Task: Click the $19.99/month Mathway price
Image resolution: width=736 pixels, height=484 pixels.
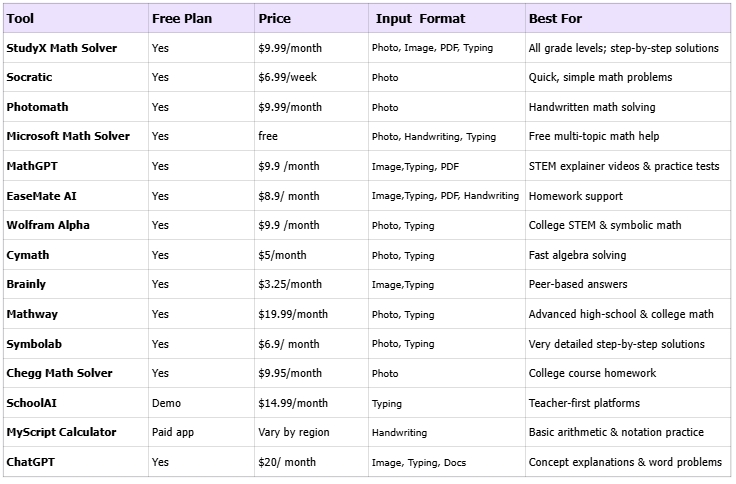Action: (x=293, y=314)
